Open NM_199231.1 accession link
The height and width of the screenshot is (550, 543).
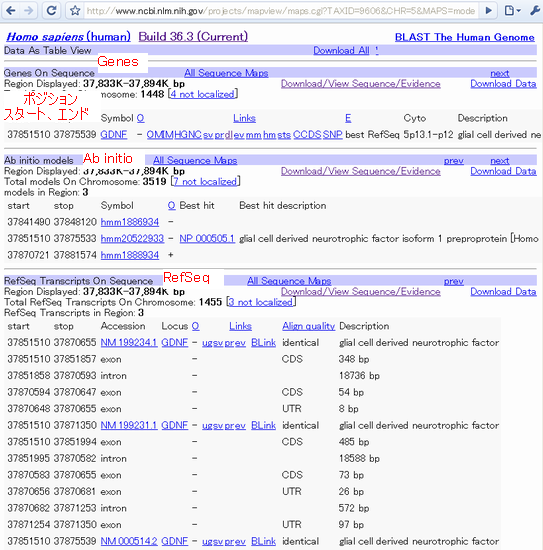[x=129, y=425]
